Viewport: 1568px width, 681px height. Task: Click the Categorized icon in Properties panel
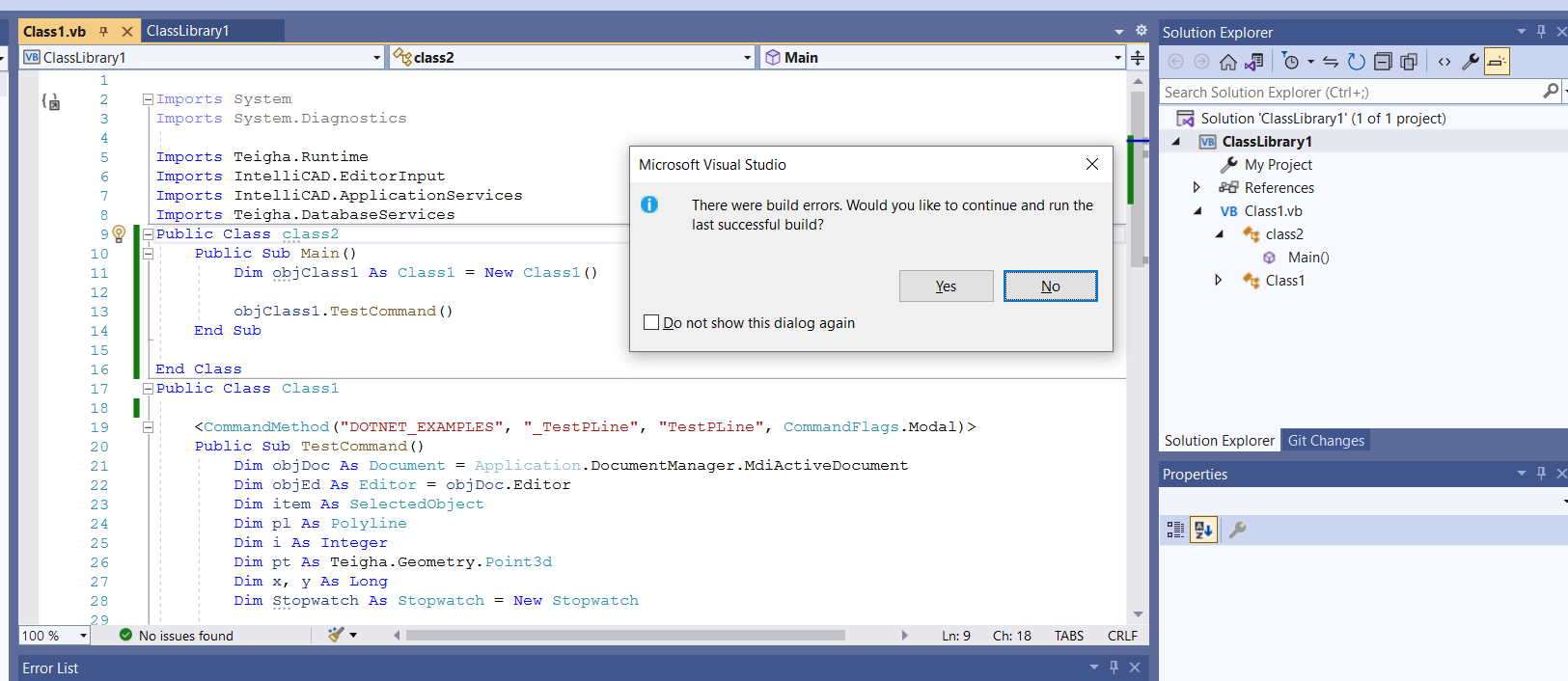click(x=1175, y=530)
